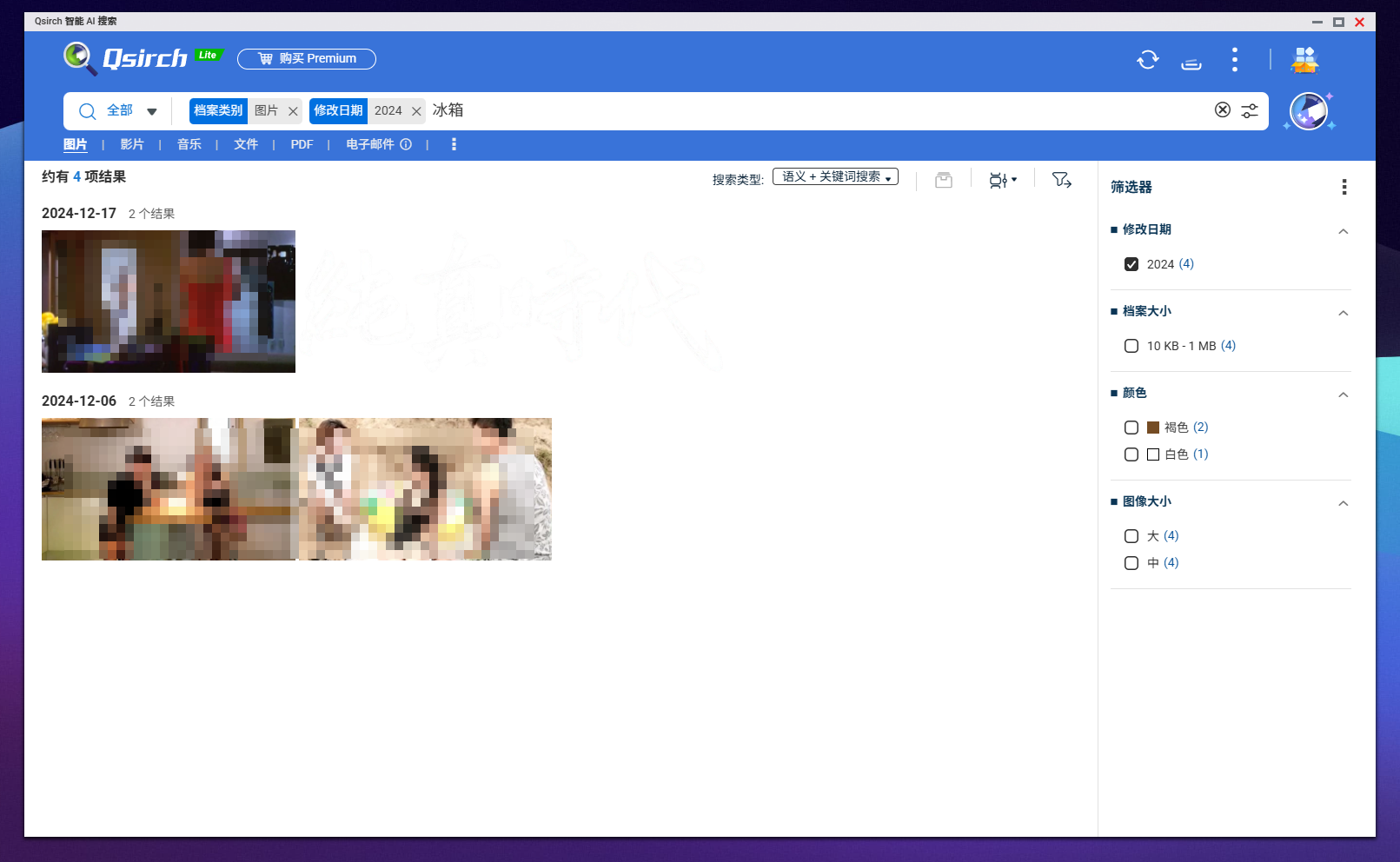Viewport: 1400px width, 862px height.
Task: Open advanced search options slider icon
Action: click(1250, 110)
